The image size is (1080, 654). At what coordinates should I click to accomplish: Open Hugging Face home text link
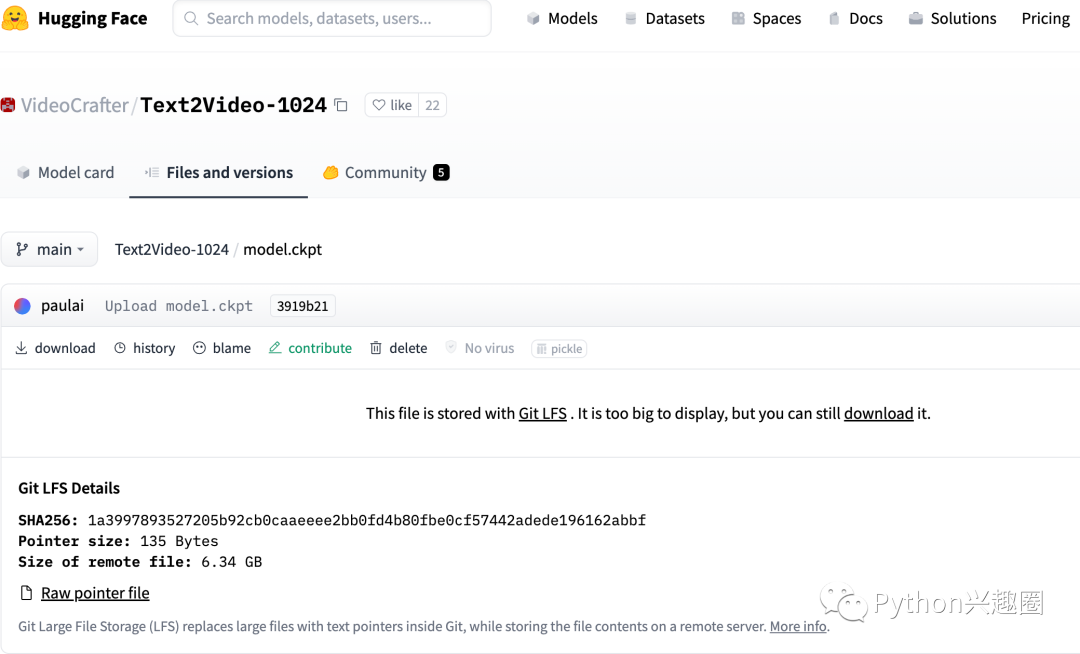[92, 19]
